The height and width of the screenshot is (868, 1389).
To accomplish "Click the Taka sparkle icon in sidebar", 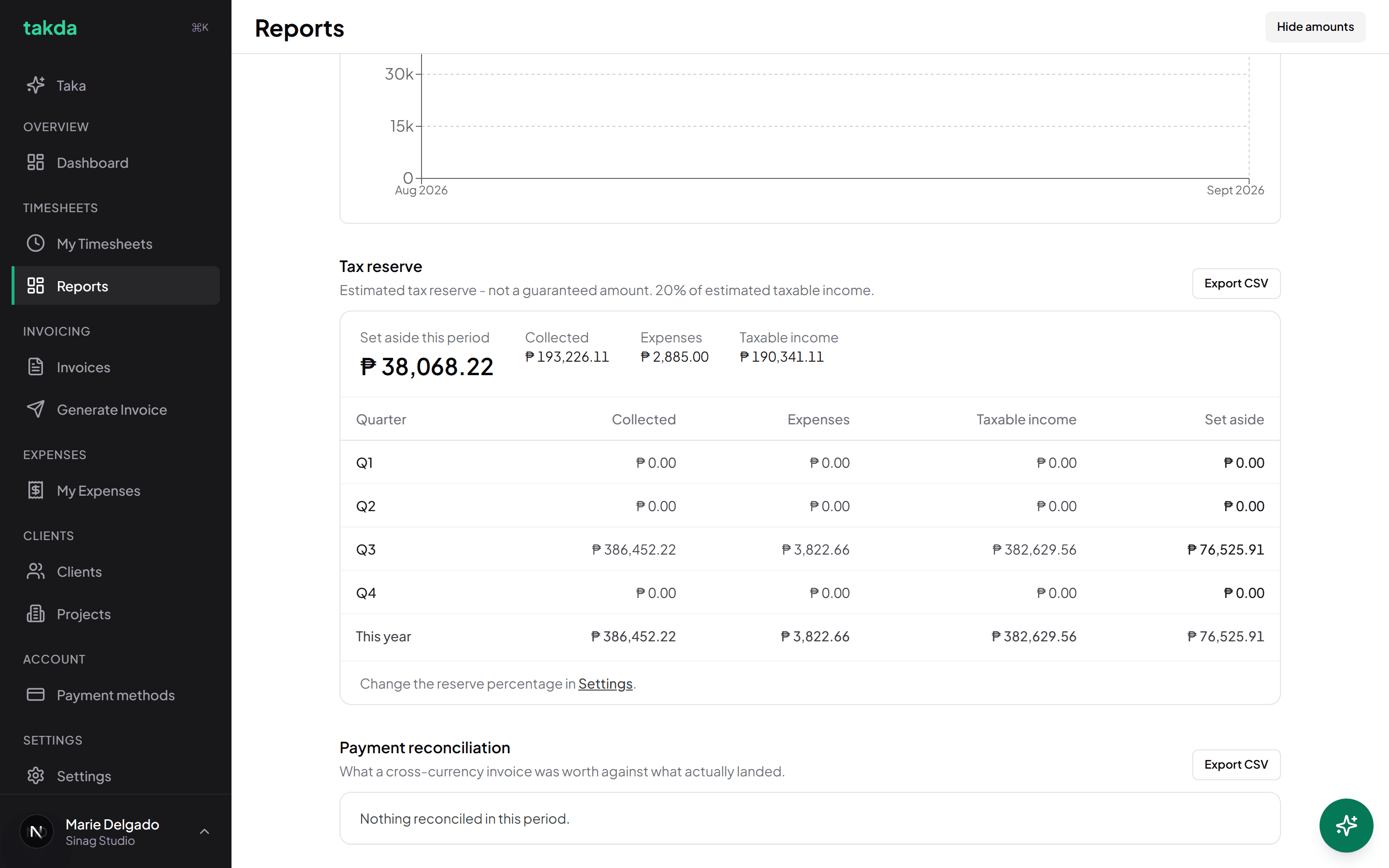I will [36, 85].
